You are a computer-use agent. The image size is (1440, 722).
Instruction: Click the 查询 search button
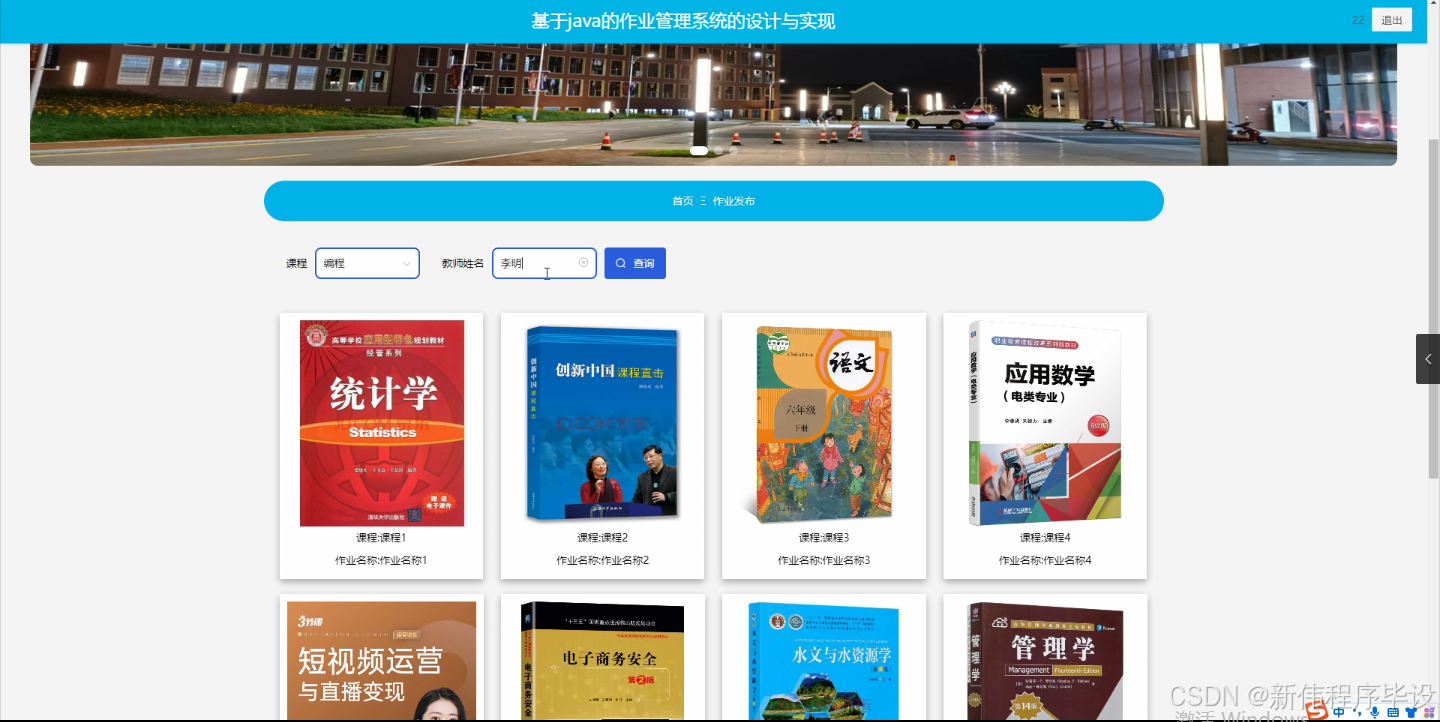click(x=635, y=263)
